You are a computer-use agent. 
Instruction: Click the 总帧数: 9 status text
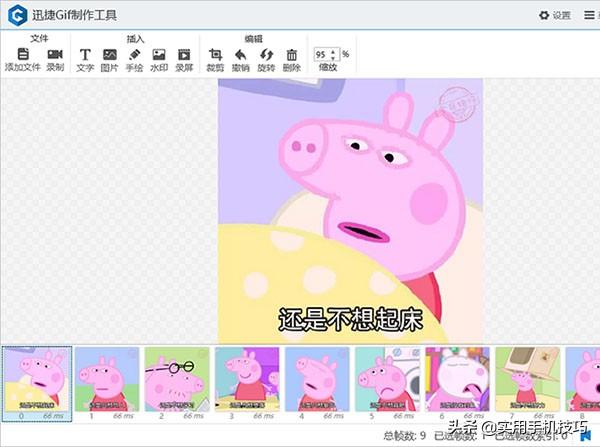pos(405,436)
